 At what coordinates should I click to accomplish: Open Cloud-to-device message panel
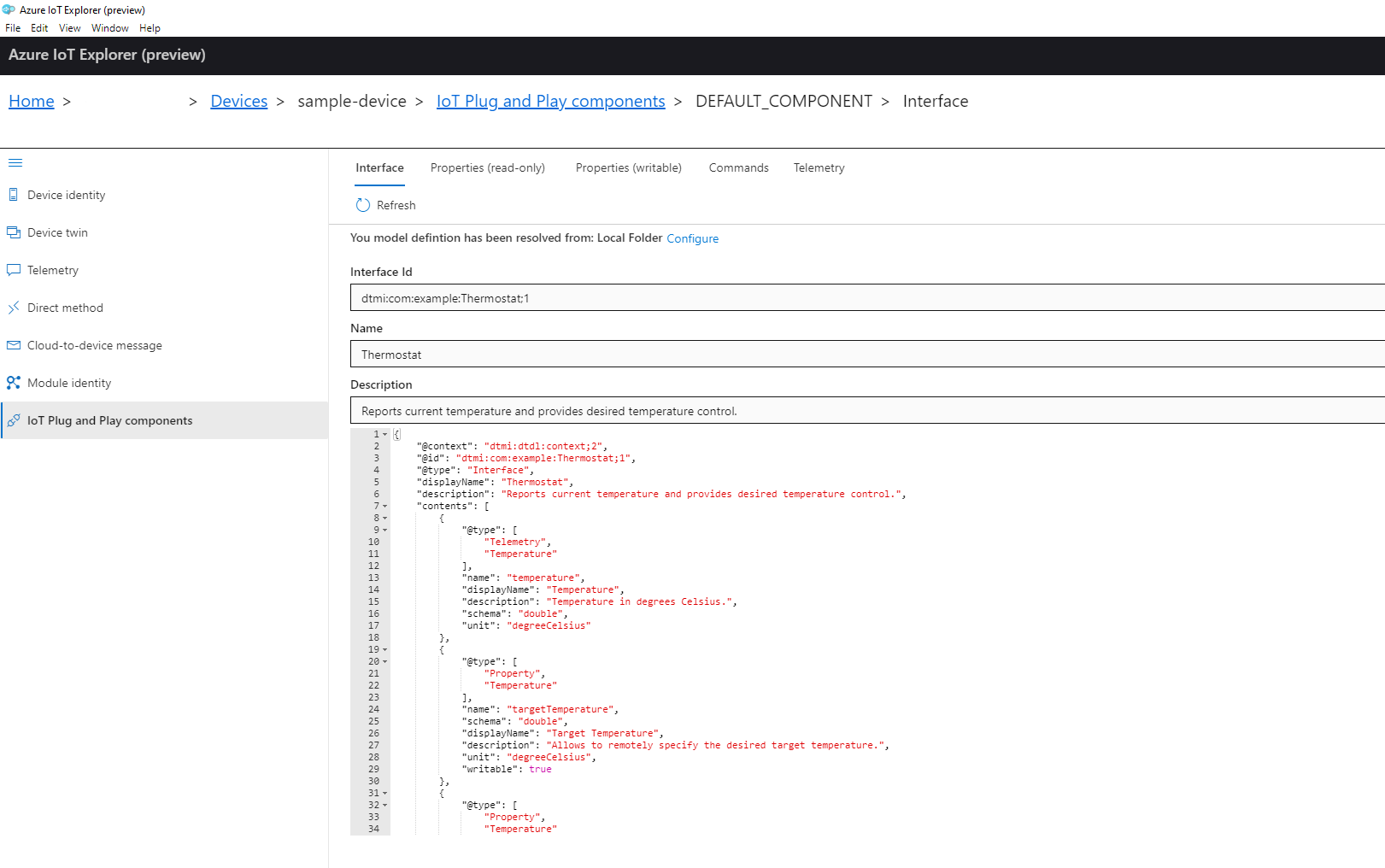(94, 345)
